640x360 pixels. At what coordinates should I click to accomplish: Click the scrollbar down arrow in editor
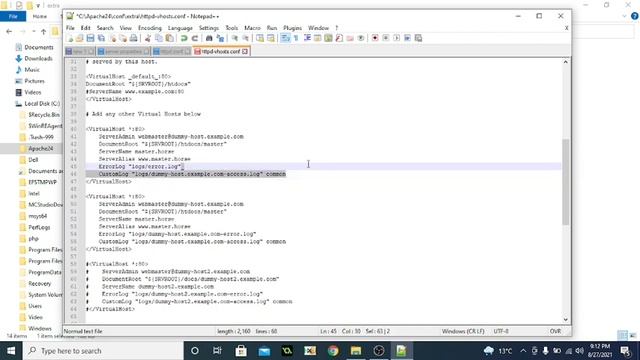tap(565, 319)
